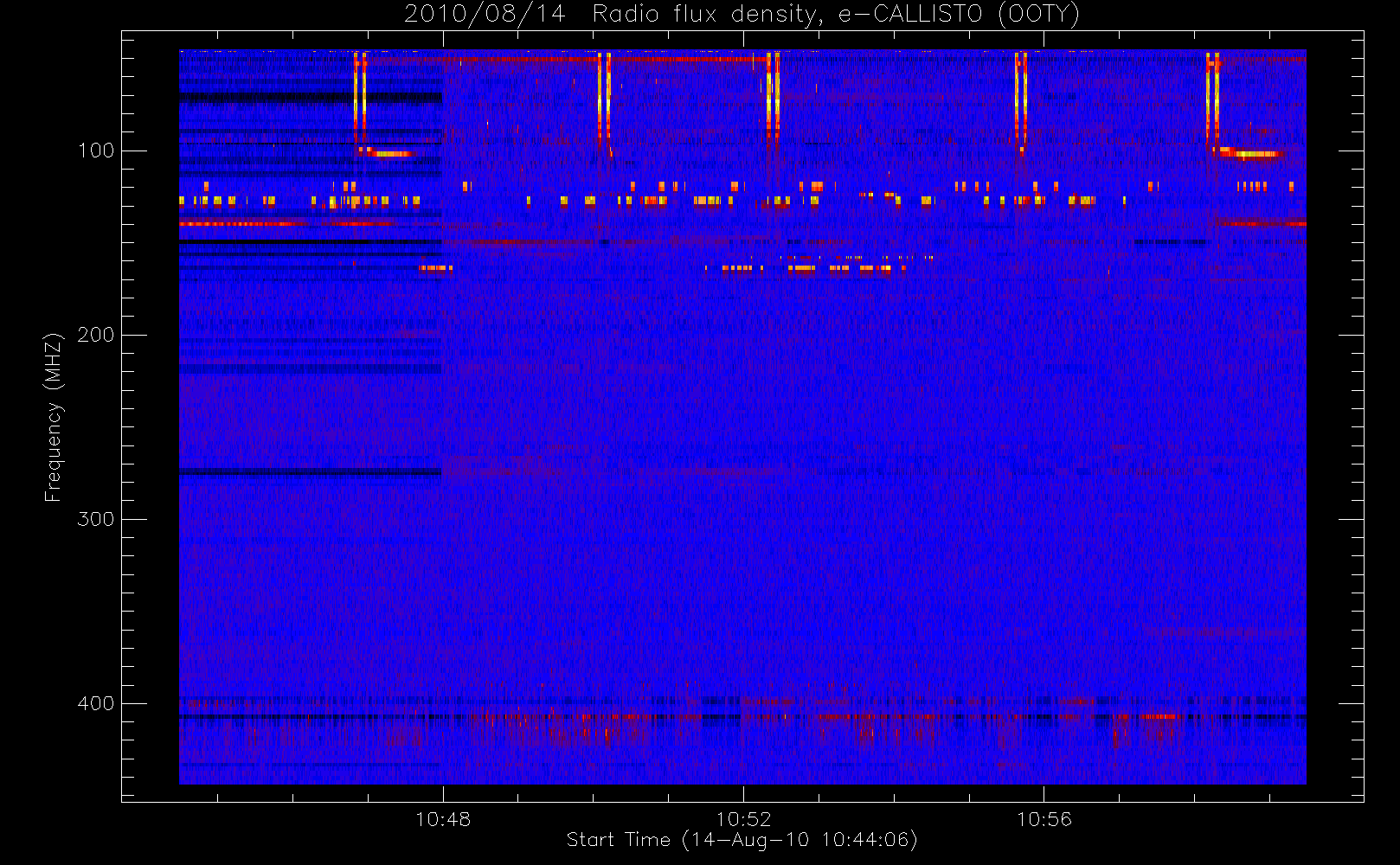The image size is (1400, 865).
Task: Click the '10:56' time tick label
Action: click(1044, 818)
